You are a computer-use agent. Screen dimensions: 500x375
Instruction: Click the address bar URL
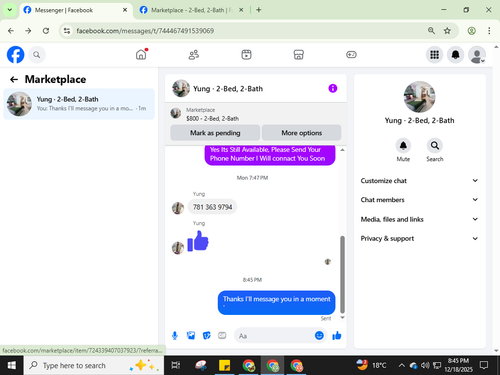click(x=145, y=31)
